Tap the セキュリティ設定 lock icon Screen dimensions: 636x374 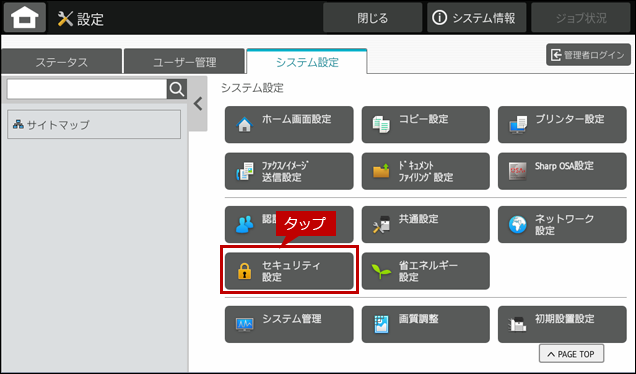click(245, 271)
